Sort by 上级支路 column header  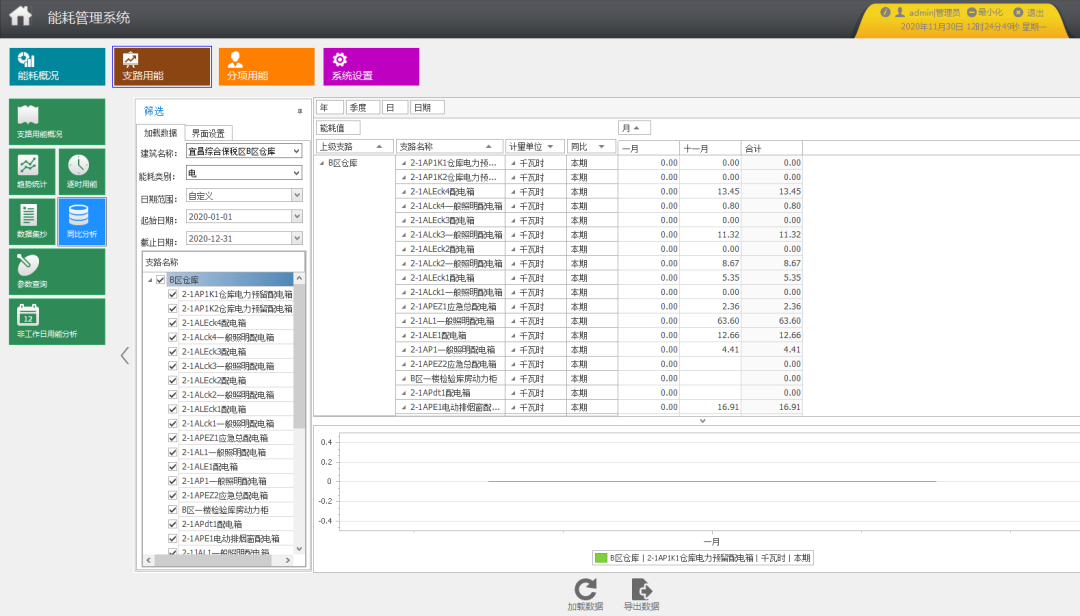tap(355, 147)
